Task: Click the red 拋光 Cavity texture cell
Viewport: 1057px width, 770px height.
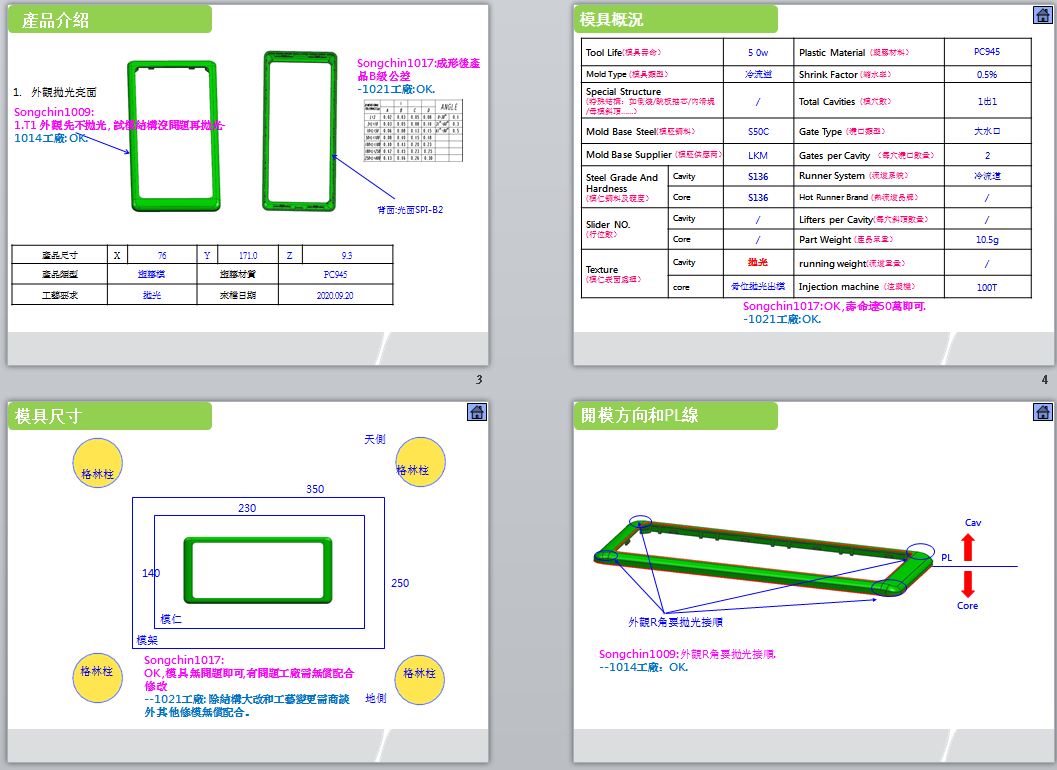Action: 757,261
